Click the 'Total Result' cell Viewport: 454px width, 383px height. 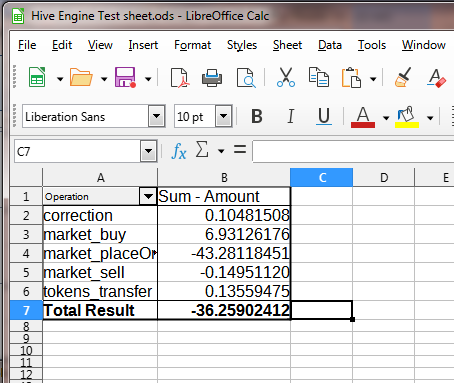pos(100,310)
